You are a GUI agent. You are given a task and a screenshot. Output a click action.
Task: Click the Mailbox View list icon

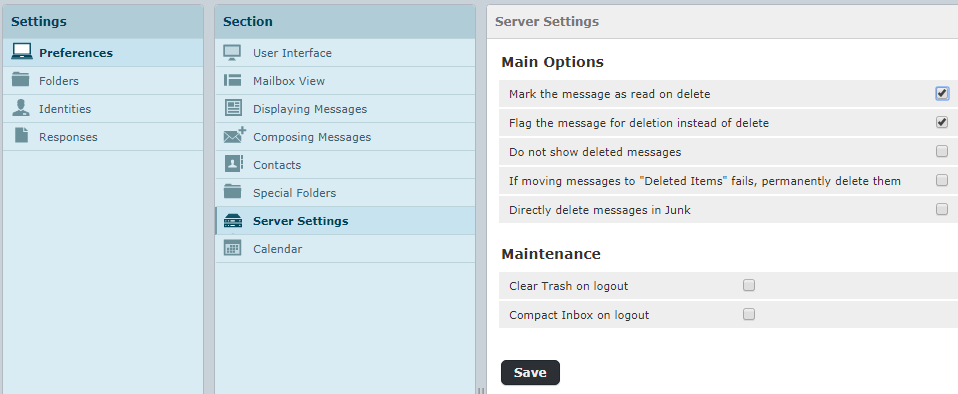(x=233, y=80)
